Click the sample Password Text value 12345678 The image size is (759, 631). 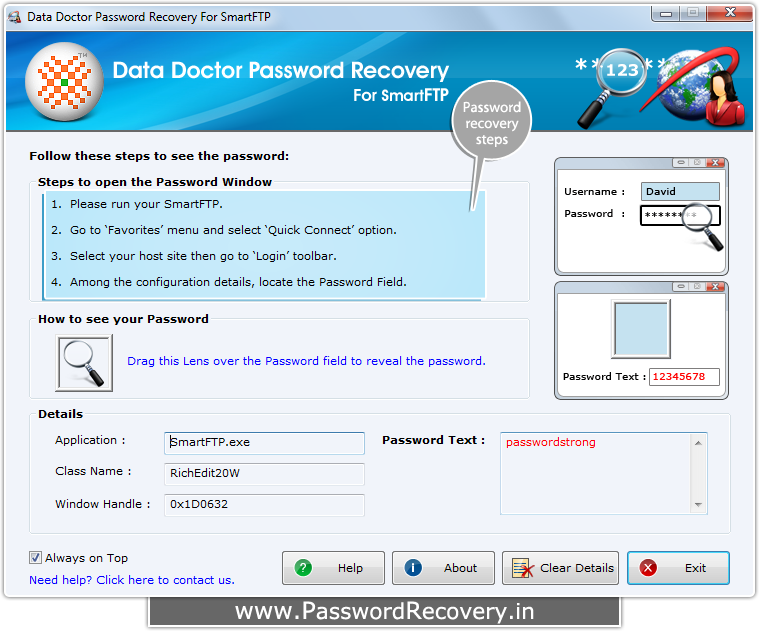pyautogui.click(x=683, y=376)
